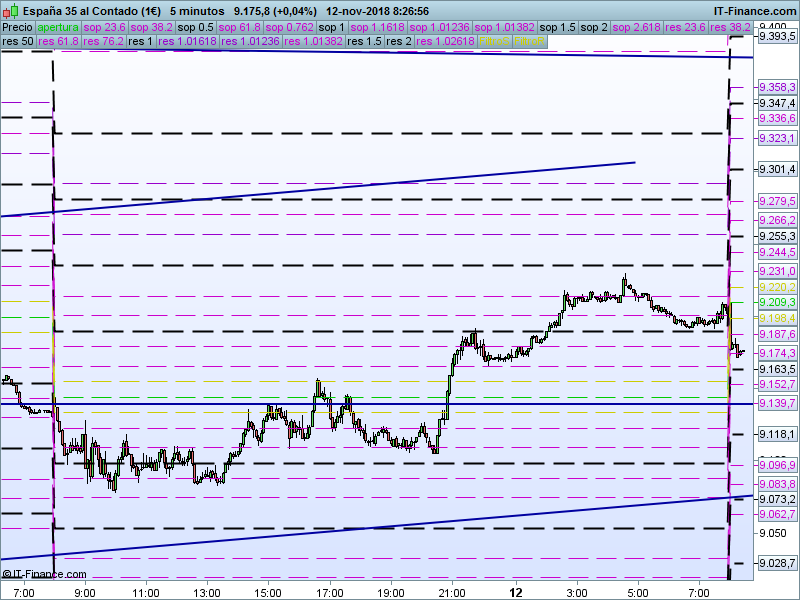The width and height of the screenshot is (800, 600).
Task: Select the 9.358,3 price axis label
Action: (x=777, y=87)
